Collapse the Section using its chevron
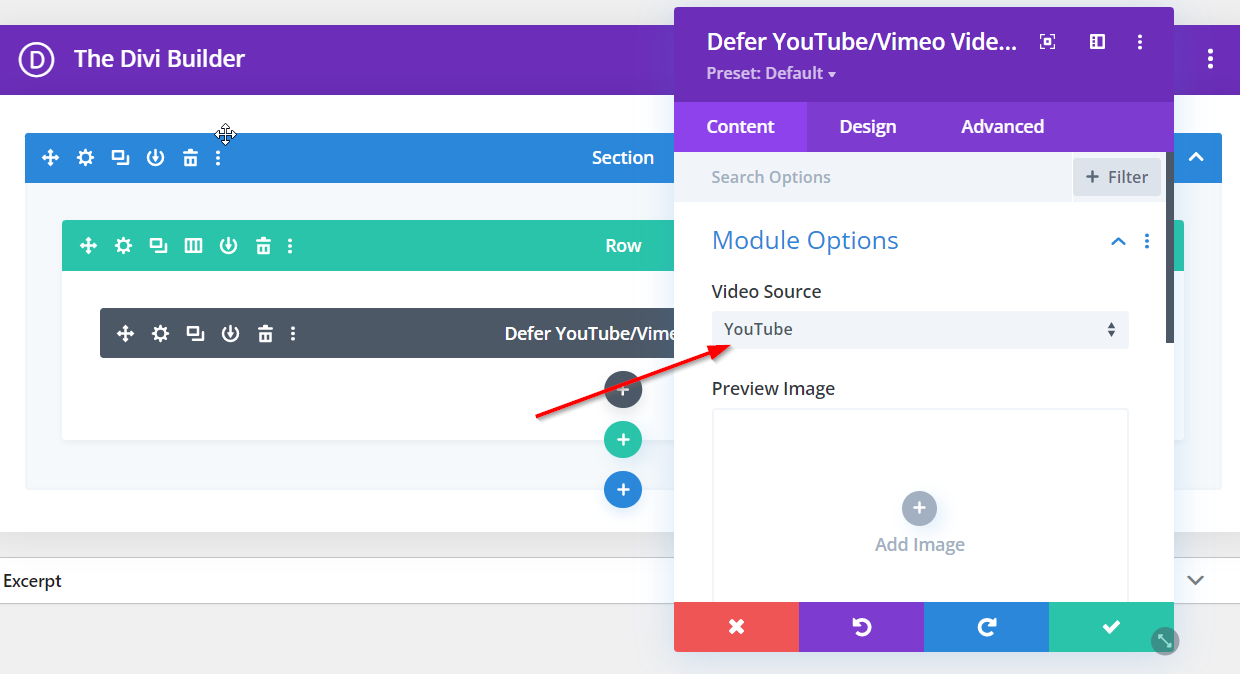 (x=1196, y=157)
